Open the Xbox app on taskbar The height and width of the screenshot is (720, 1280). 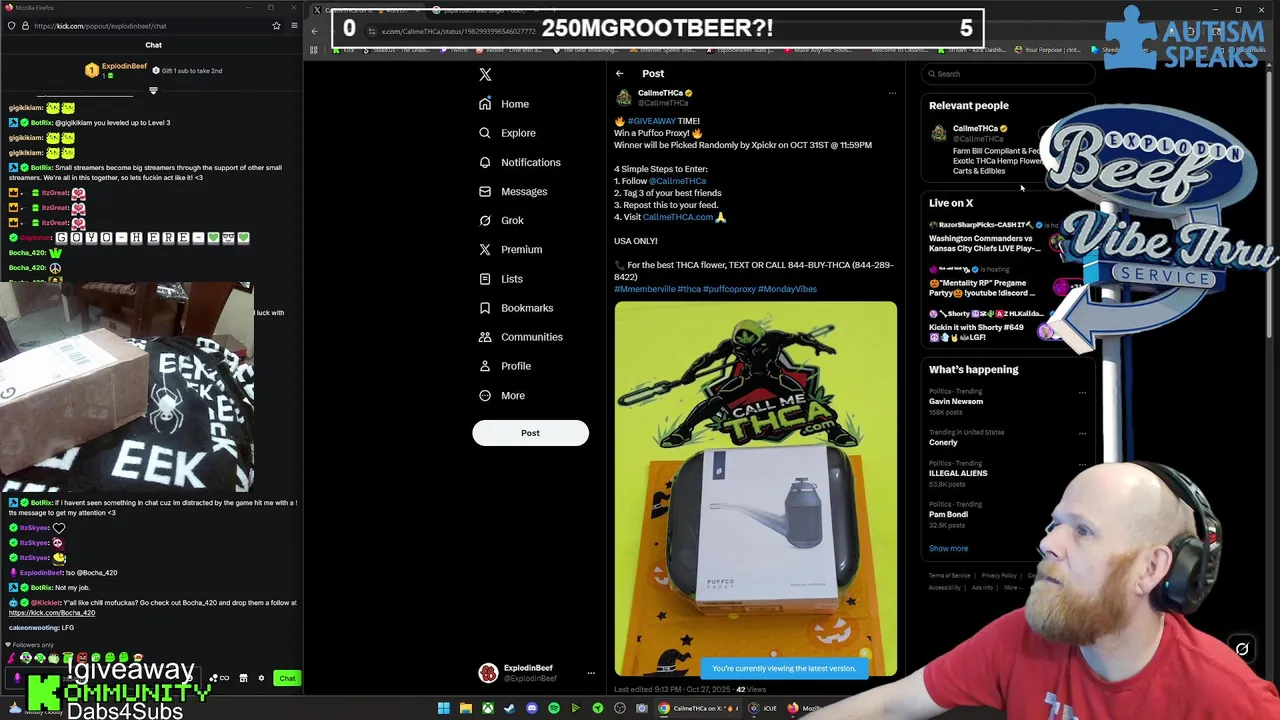point(487,708)
